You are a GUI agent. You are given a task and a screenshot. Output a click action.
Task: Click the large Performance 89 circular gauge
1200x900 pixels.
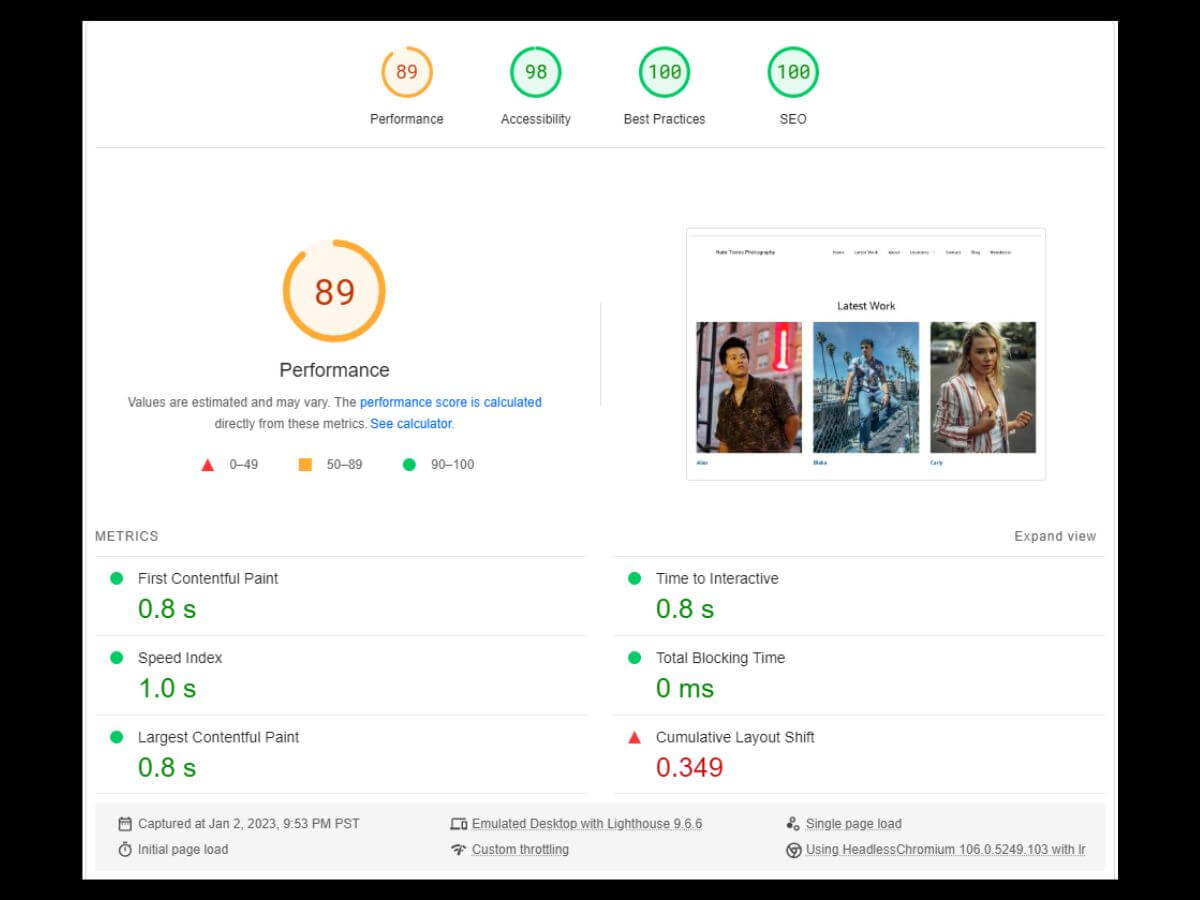pos(334,291)
